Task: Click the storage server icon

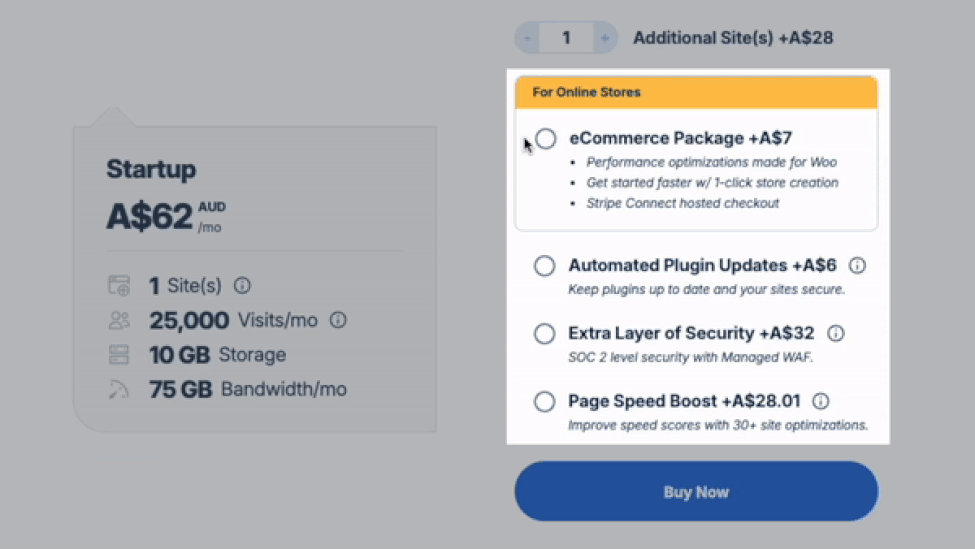Action: pos(119,355)
